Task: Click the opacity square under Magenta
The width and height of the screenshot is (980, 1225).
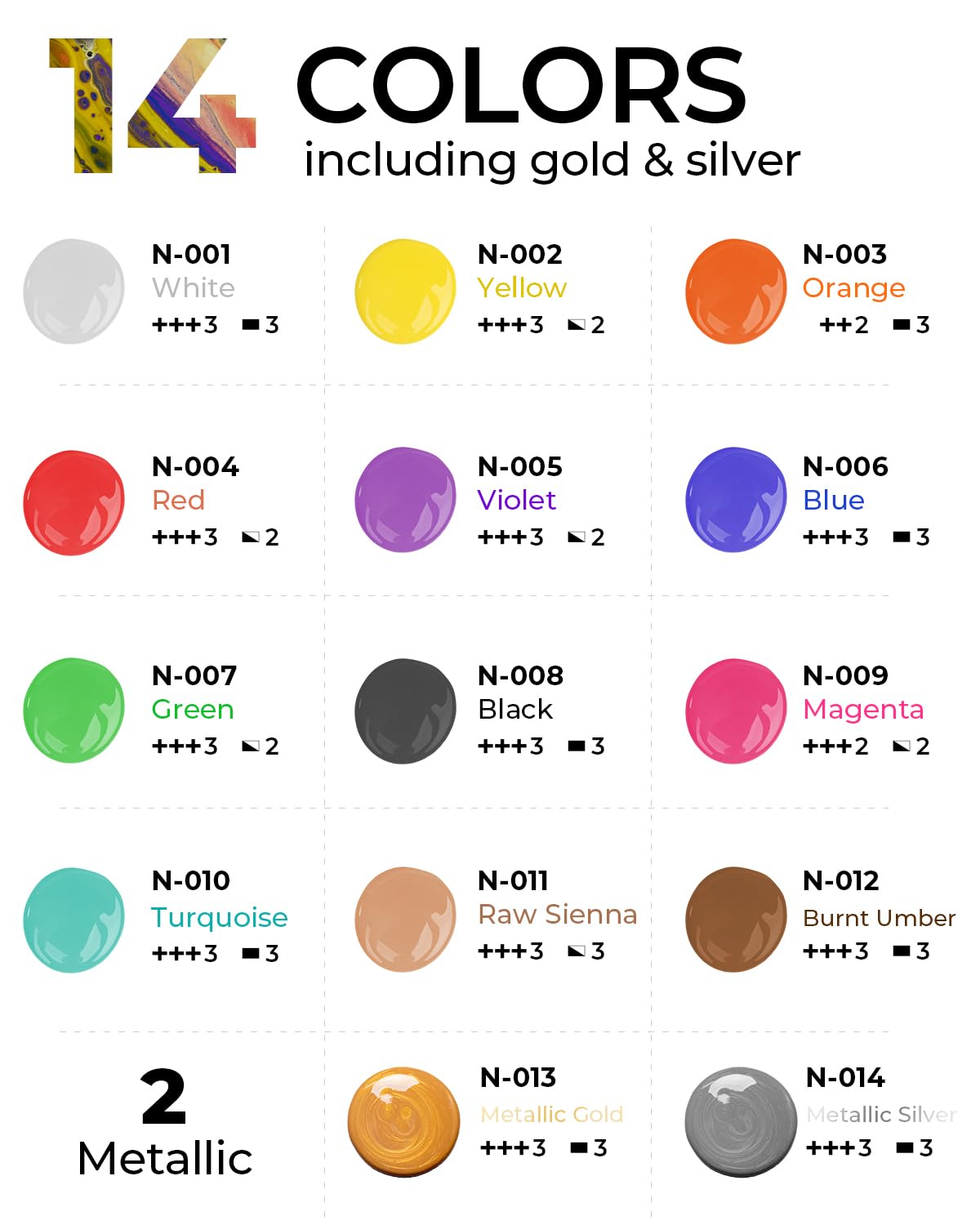Action: (902, 746)
